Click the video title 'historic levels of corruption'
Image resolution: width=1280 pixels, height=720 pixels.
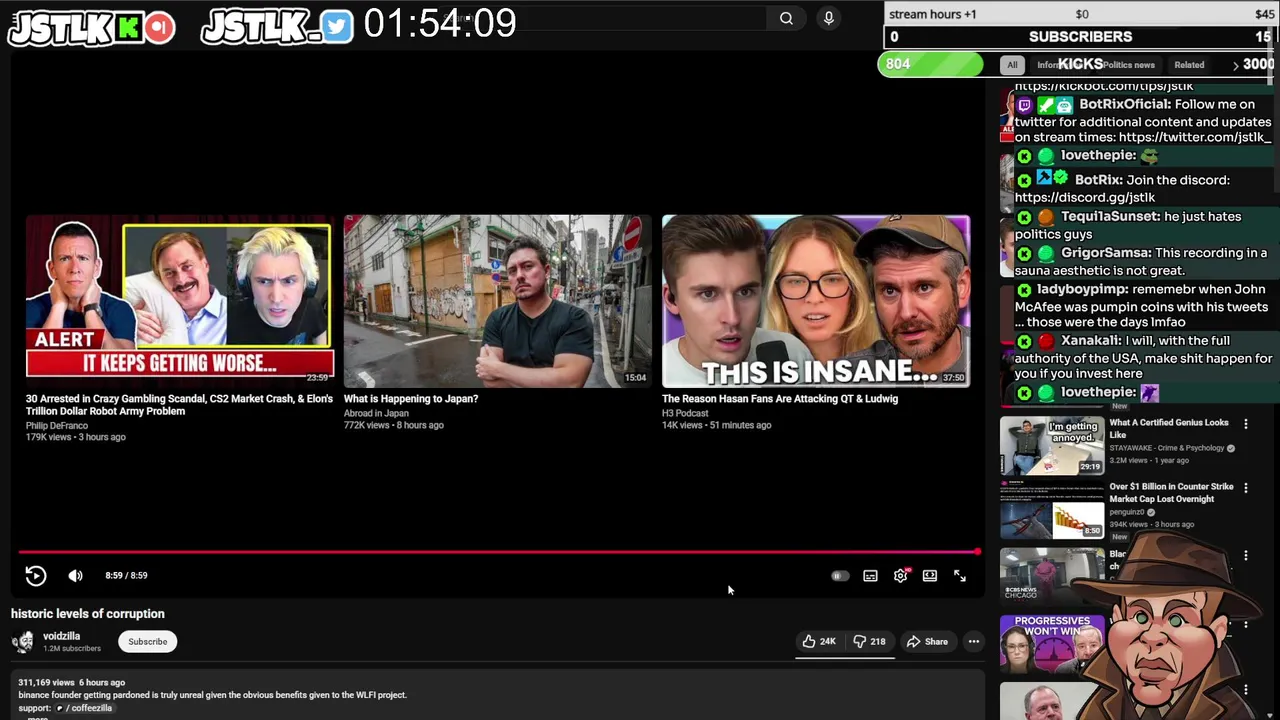[x=88, y=614]
